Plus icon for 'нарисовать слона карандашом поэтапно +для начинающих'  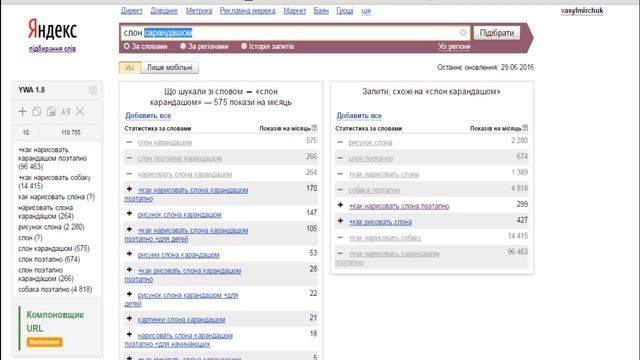tap(129, 334)
